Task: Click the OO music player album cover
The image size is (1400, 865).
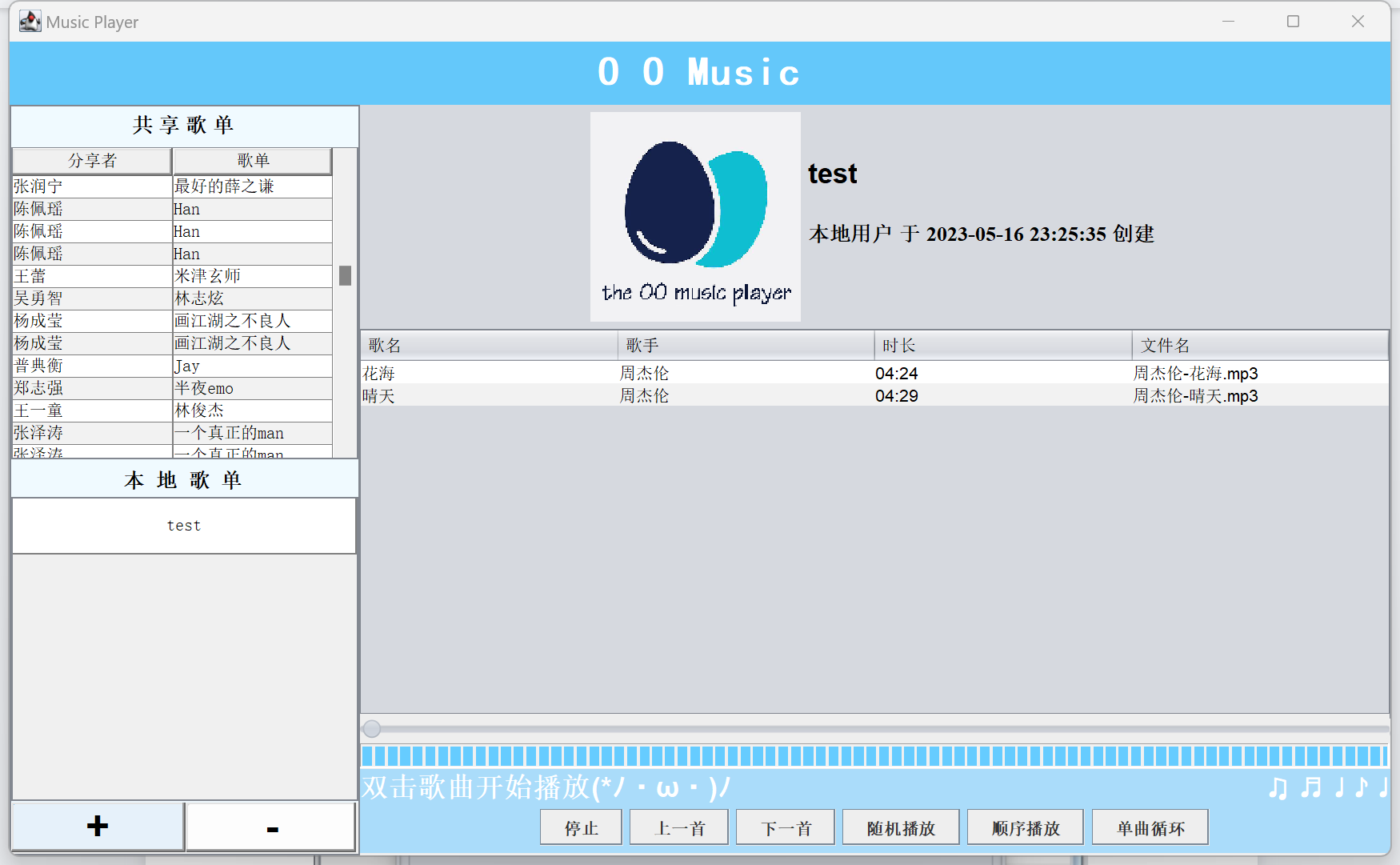Action: click(x=695, y=217)
